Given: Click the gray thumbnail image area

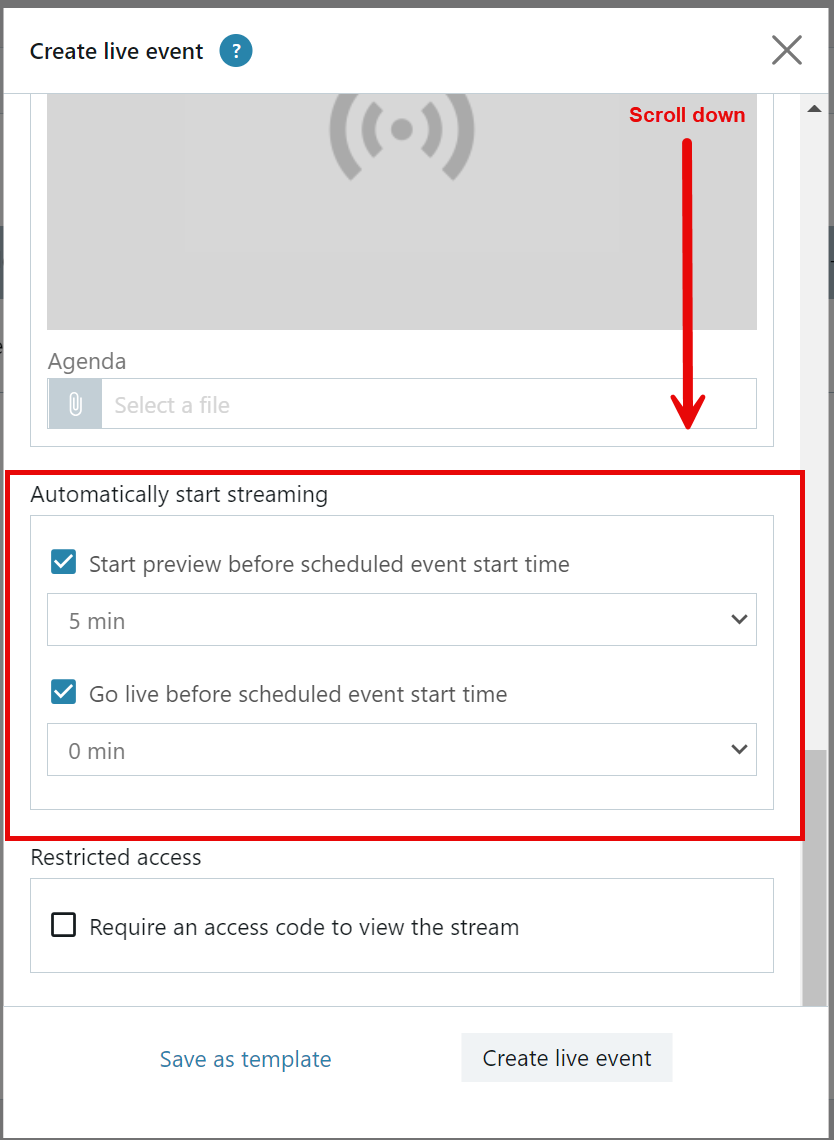Looking at the screenshot, I should pos(401,212).
